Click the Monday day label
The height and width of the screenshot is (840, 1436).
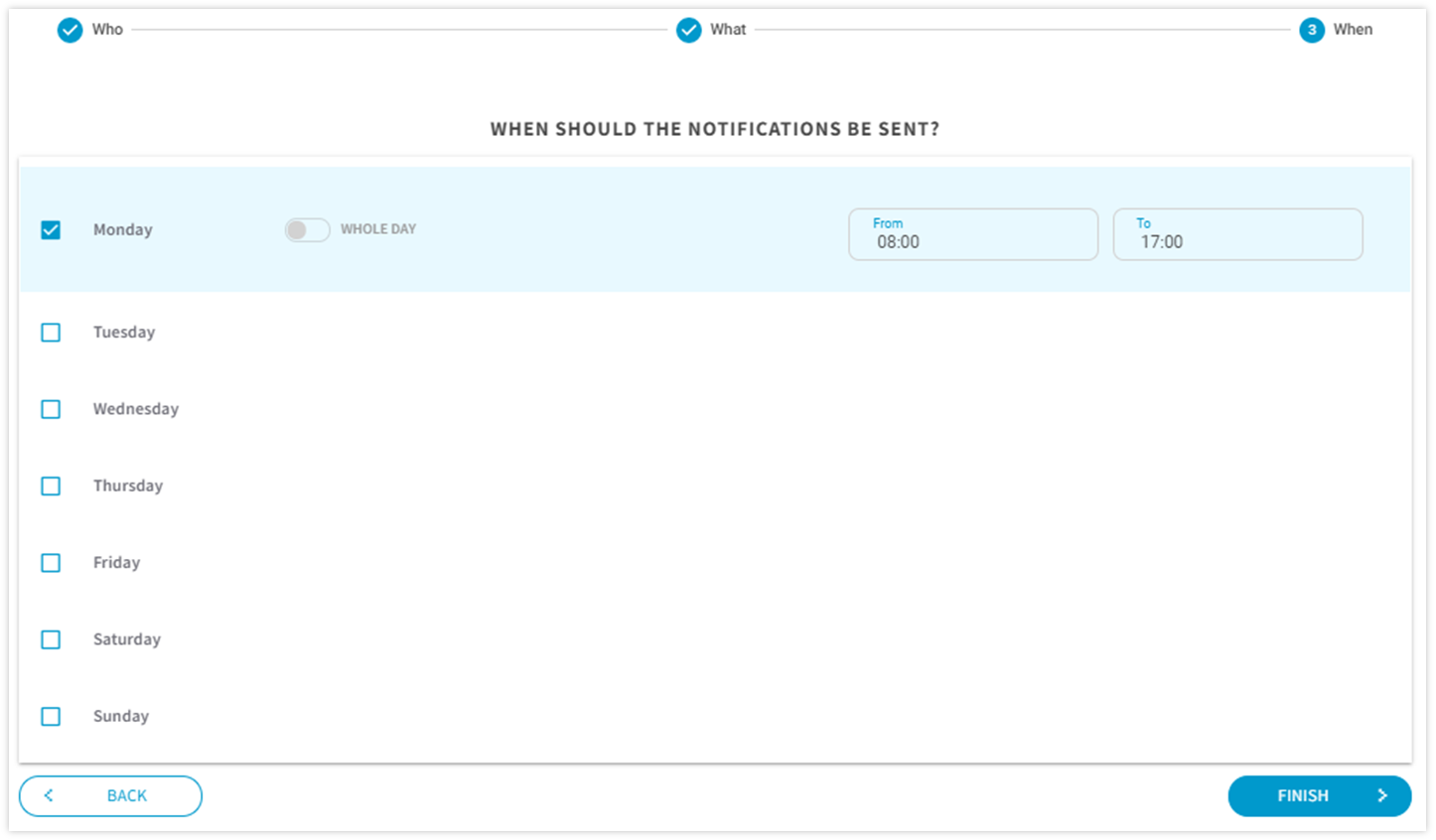pos(123,229)
